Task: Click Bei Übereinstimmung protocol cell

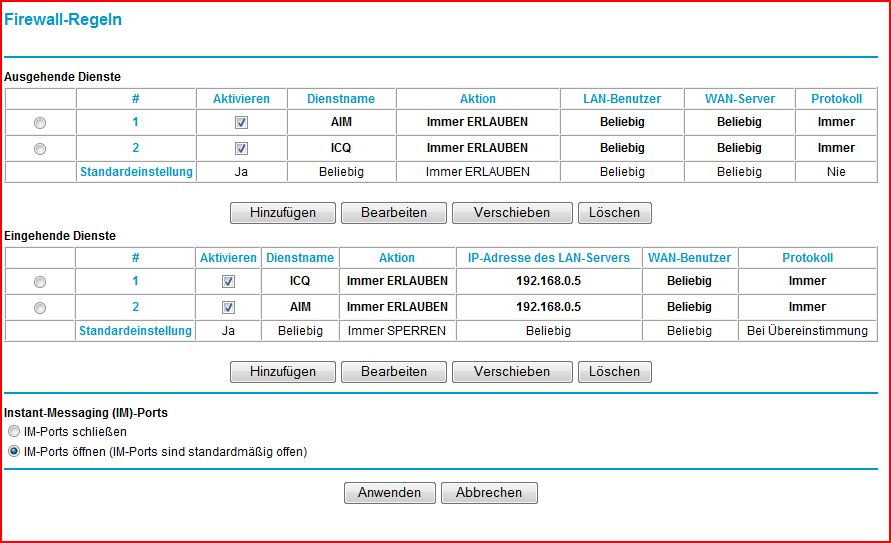Action: point(807,331)
